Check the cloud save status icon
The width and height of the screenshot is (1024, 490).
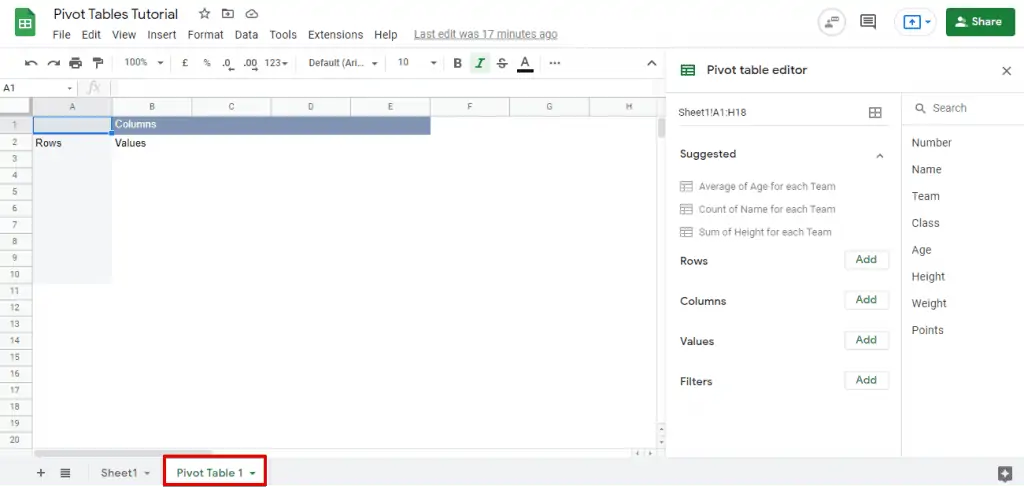click(x=251, y=14)
